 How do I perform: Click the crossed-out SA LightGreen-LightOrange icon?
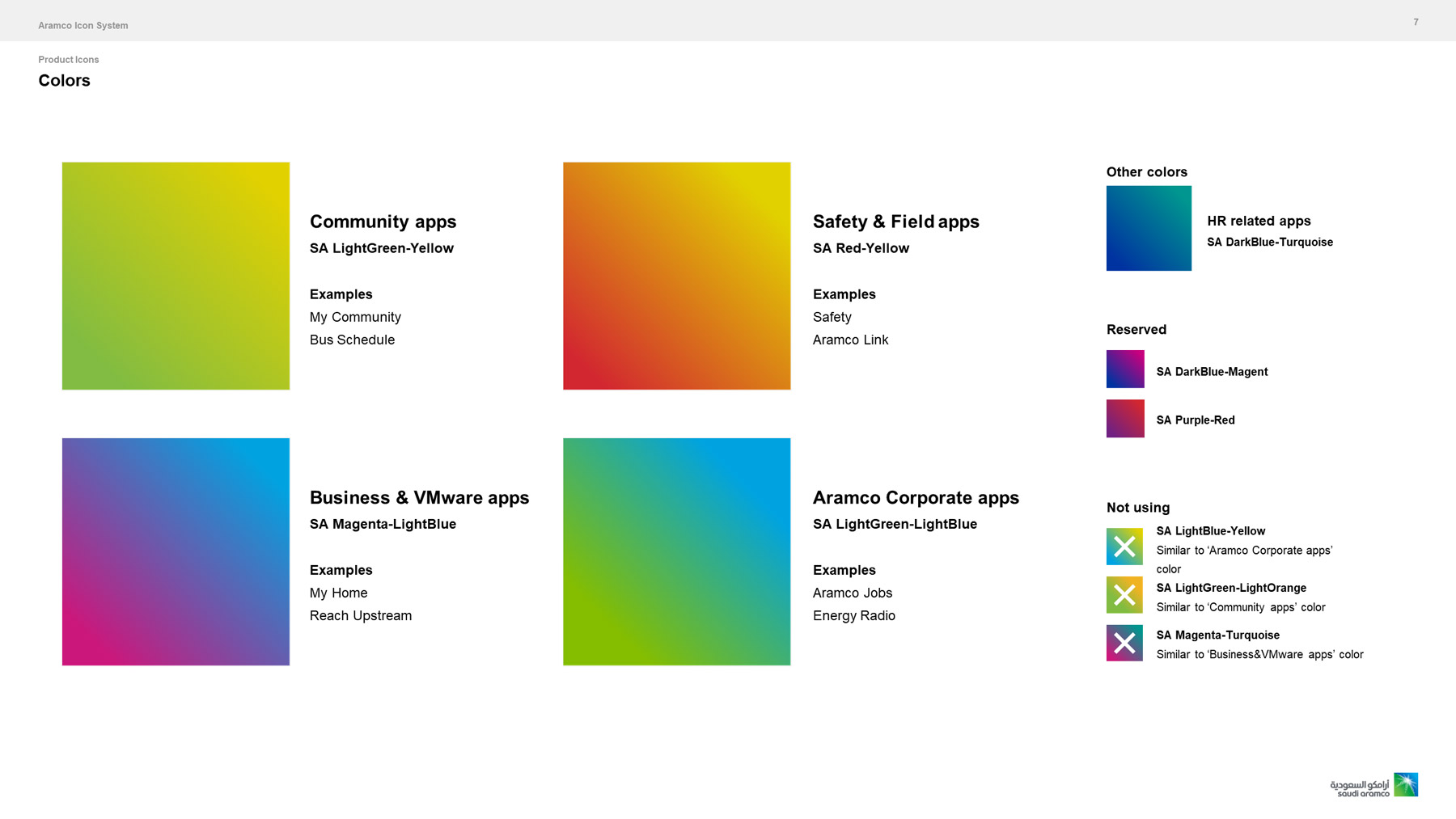[1124, 595]
